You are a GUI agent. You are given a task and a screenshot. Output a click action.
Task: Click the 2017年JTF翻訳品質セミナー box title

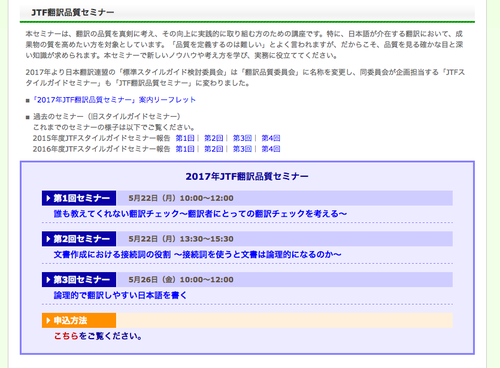(x=247, y=176)
